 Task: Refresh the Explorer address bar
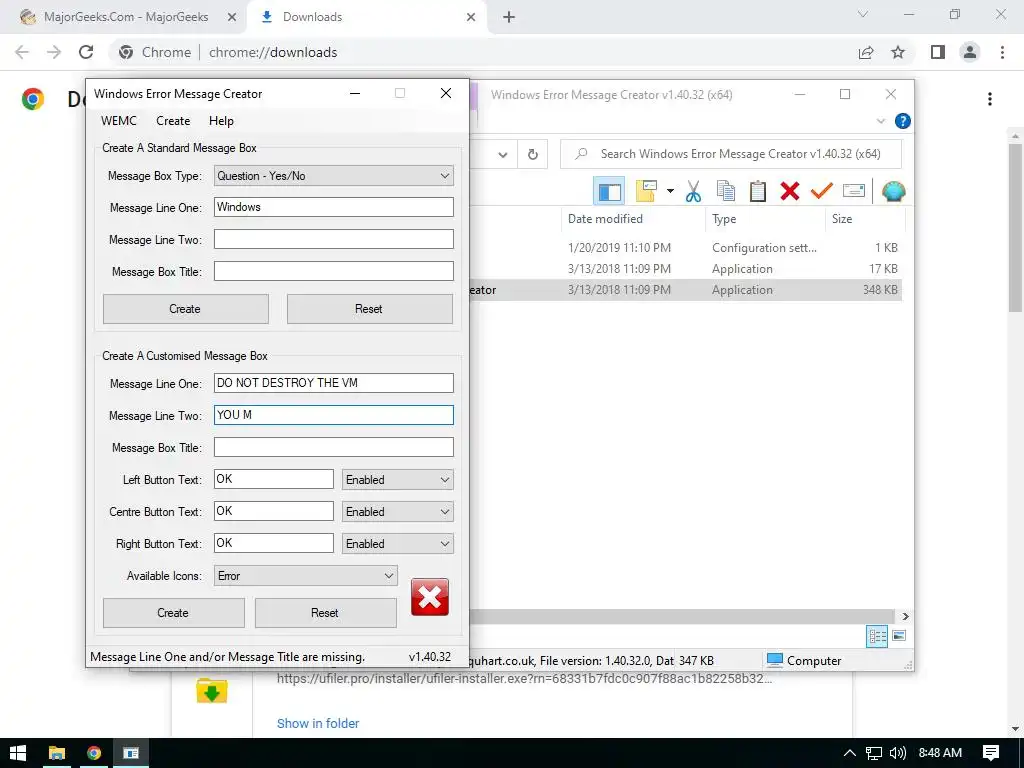pos(533,154)
